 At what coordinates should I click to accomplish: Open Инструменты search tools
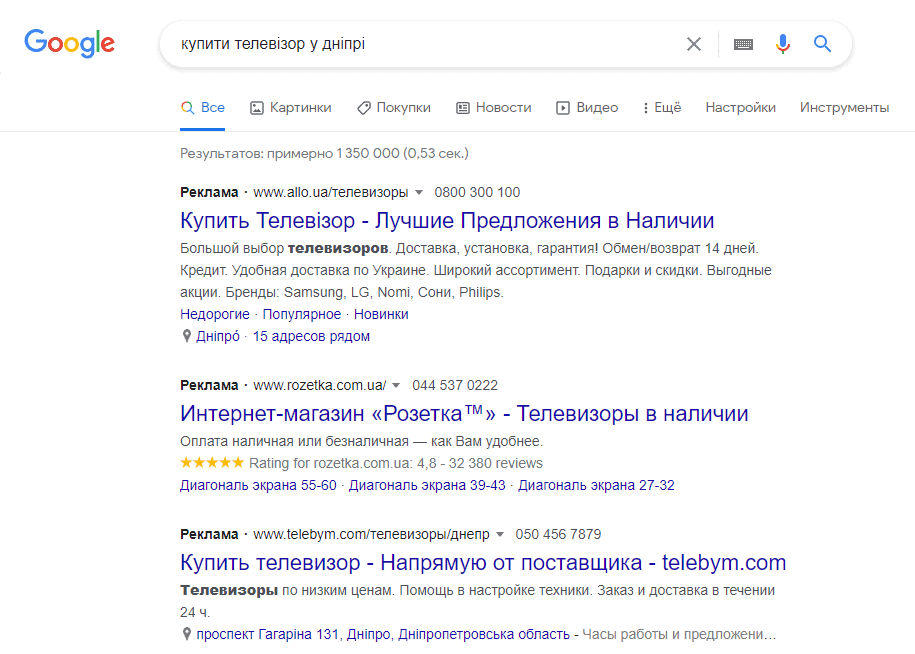click(x=844, y=107)
